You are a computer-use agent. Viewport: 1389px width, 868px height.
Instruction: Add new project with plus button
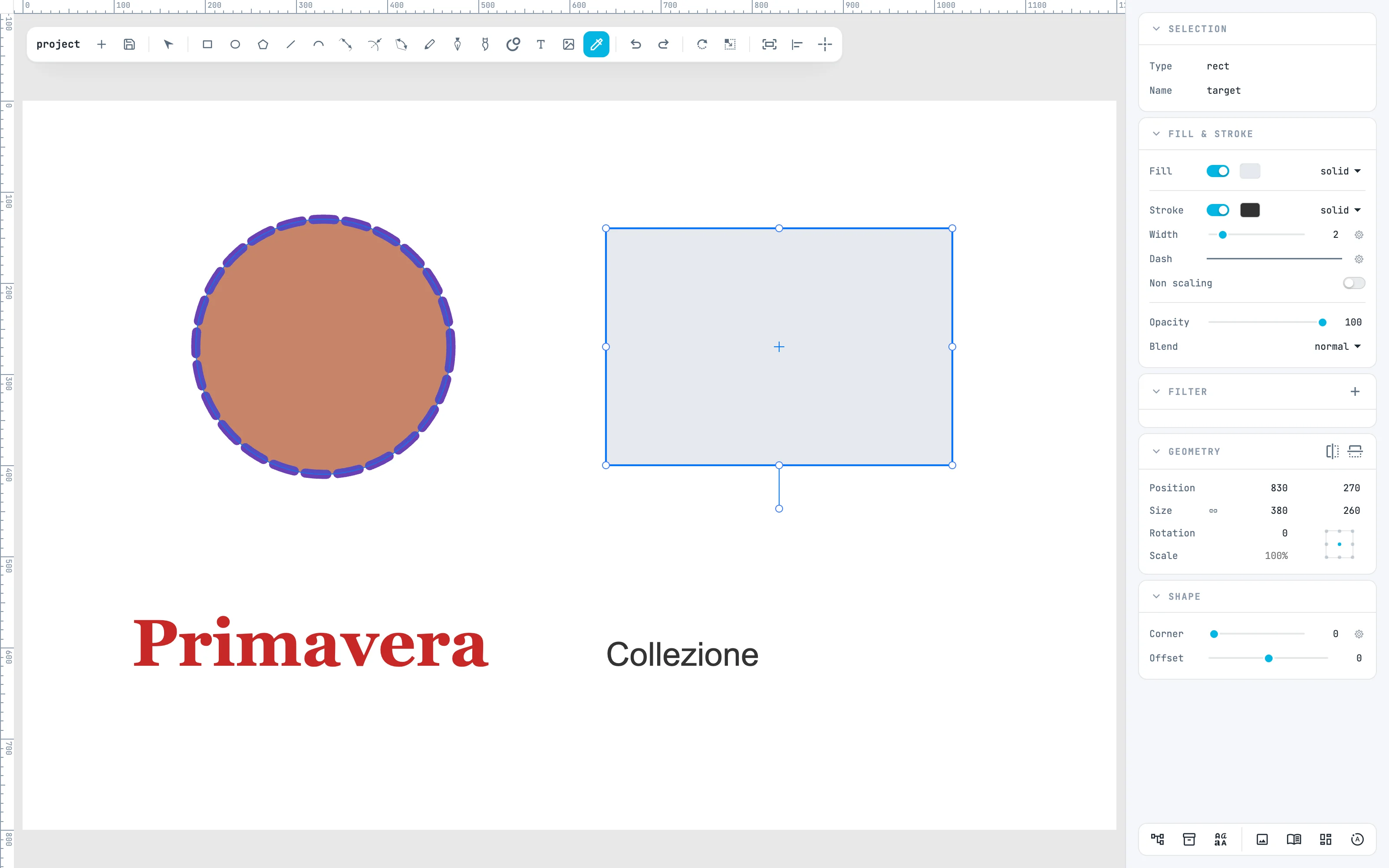click(x=102, y=44)
